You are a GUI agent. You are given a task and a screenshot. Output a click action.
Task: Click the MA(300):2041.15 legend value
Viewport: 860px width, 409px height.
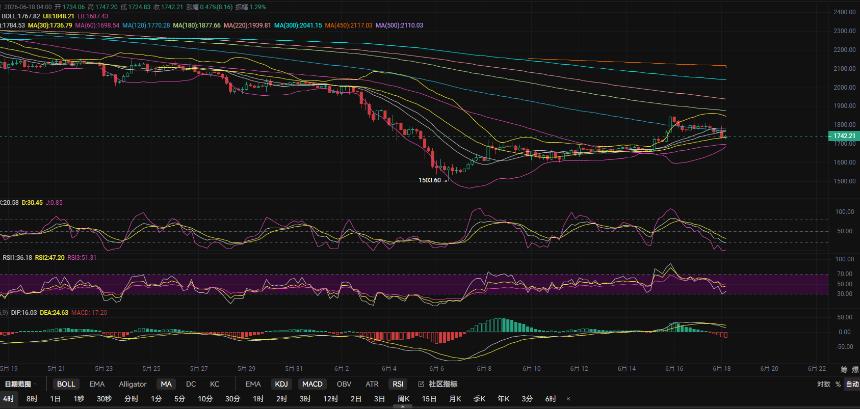298,25
